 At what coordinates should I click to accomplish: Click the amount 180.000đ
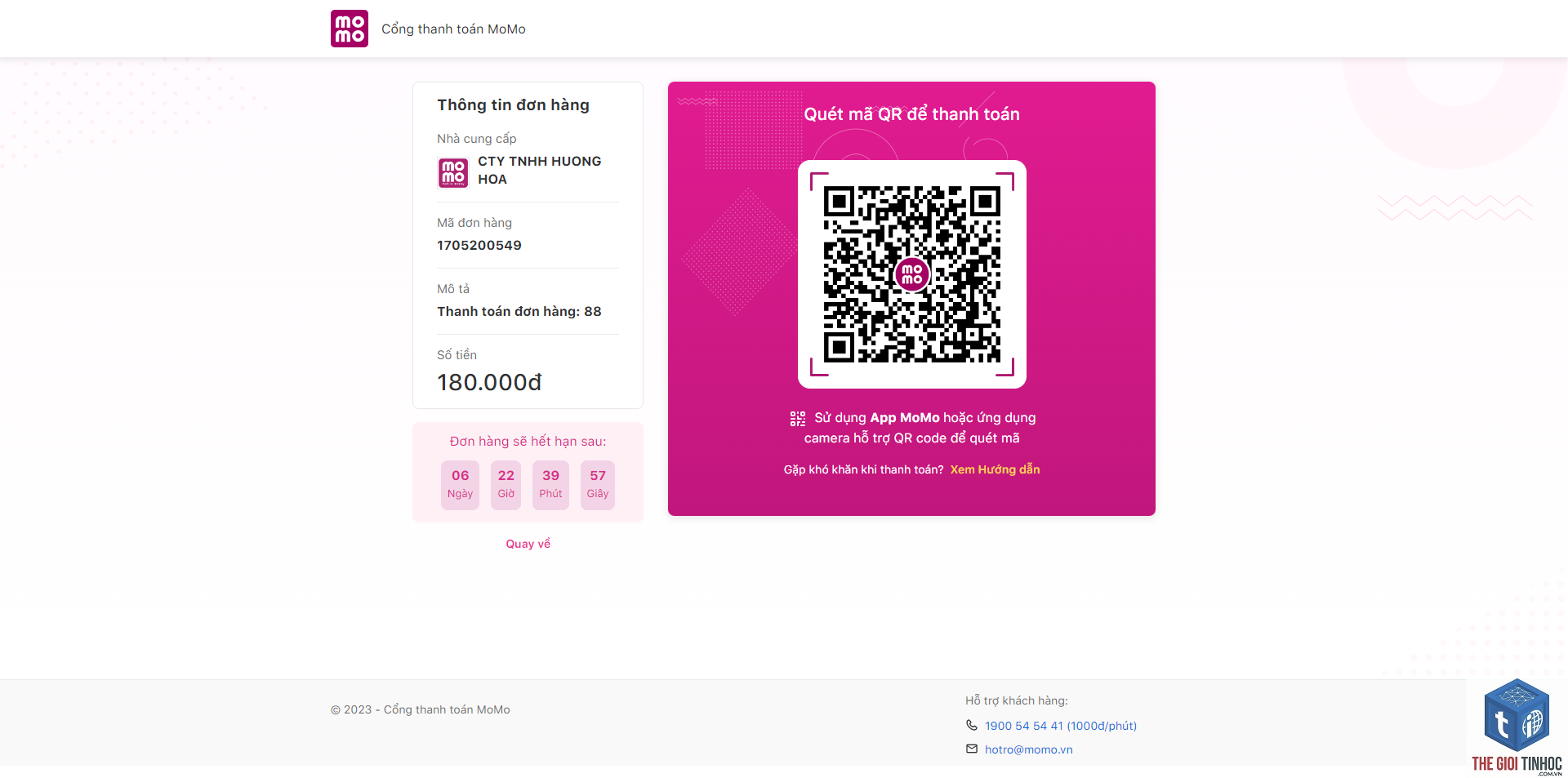[x=490, y=382]
